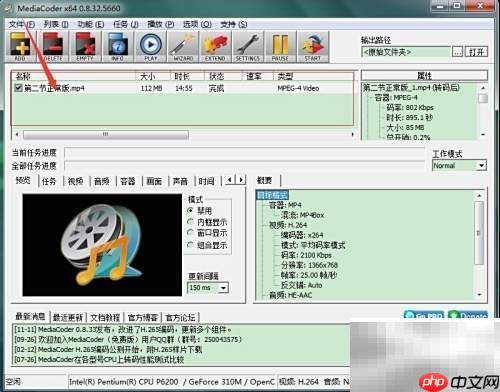
Task: Click the PLAY toolbar icon
Action: [151, 46]
